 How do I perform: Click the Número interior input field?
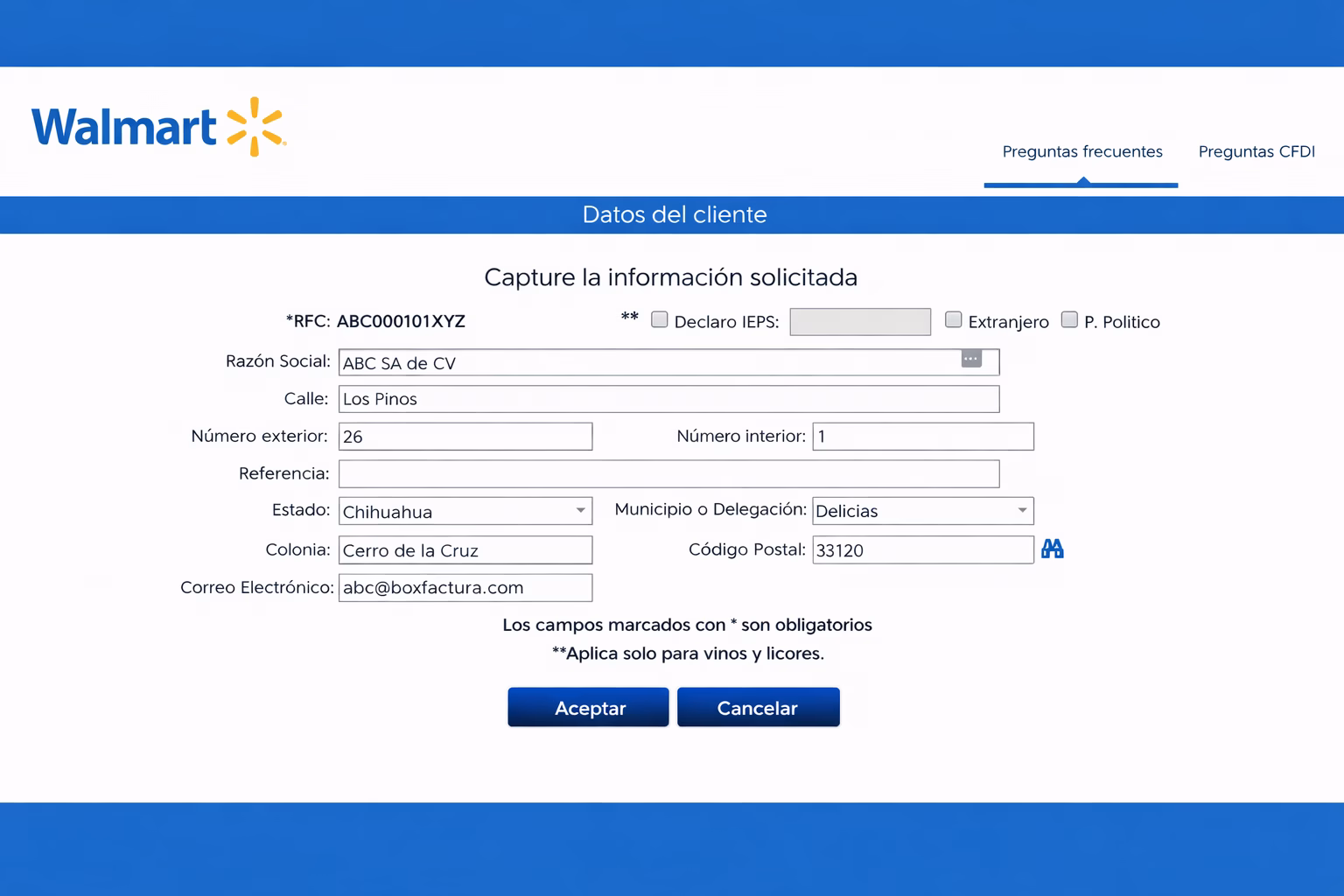pos(923,437)
